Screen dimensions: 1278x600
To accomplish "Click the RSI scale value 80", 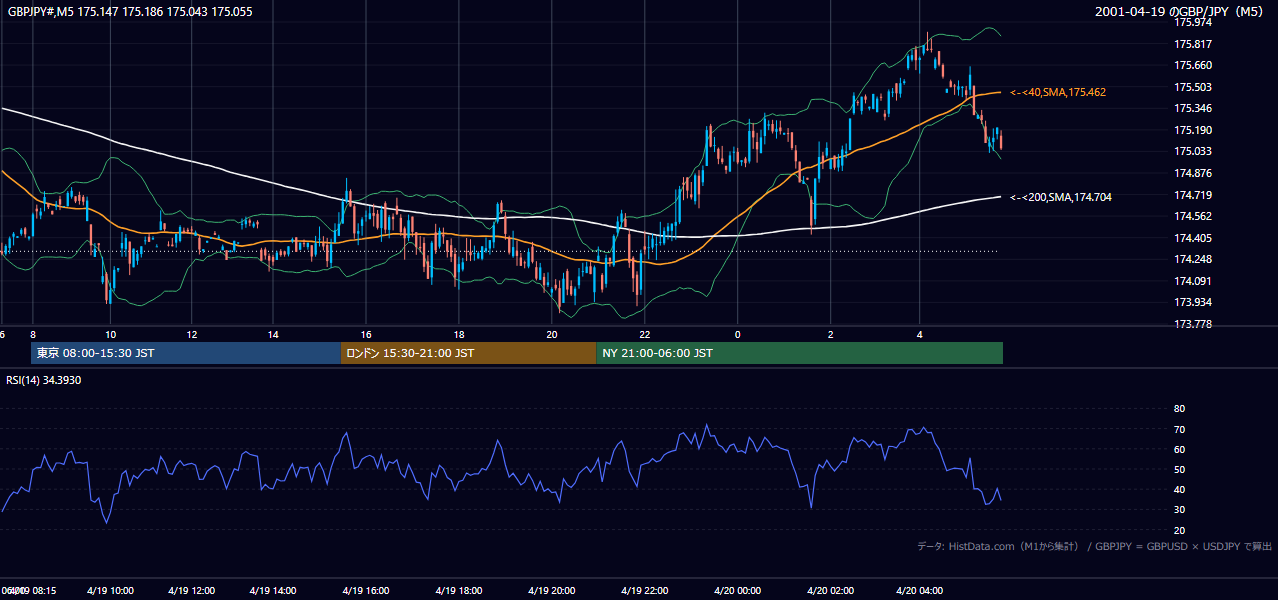I will pos(1179,409).
